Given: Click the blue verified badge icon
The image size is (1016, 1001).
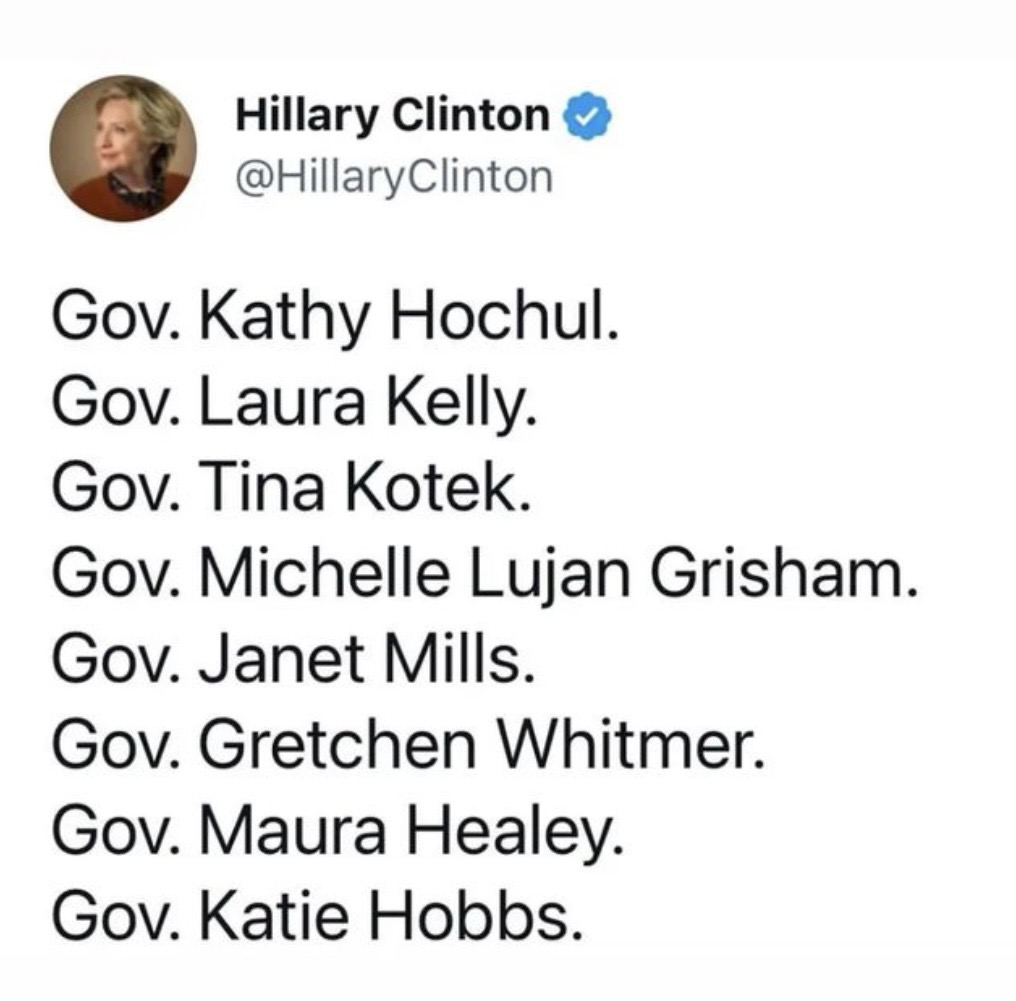Looking at the screenshot, I should click(588, 116).
